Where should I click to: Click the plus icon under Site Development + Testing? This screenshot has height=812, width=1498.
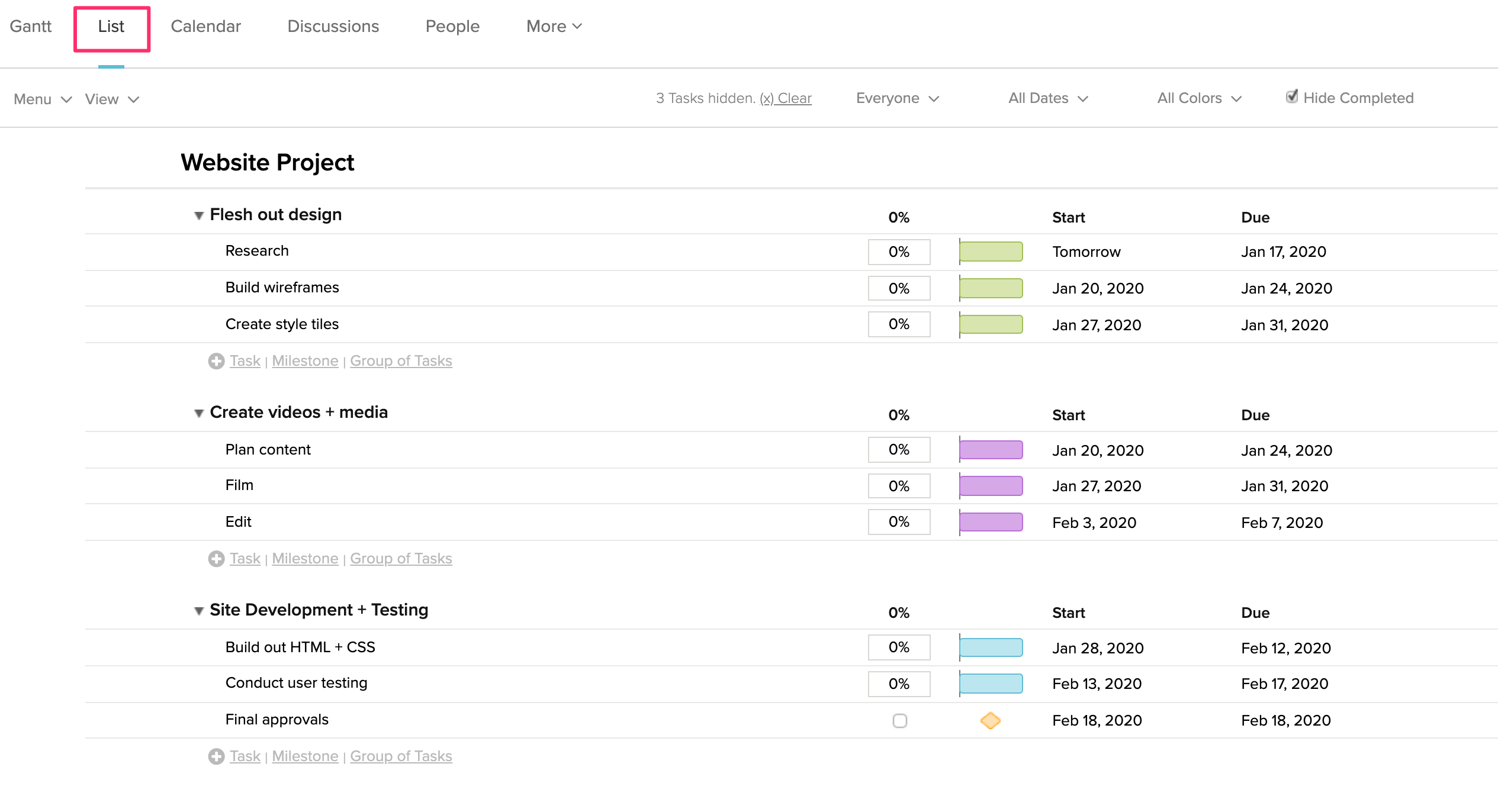coord(217,756)
